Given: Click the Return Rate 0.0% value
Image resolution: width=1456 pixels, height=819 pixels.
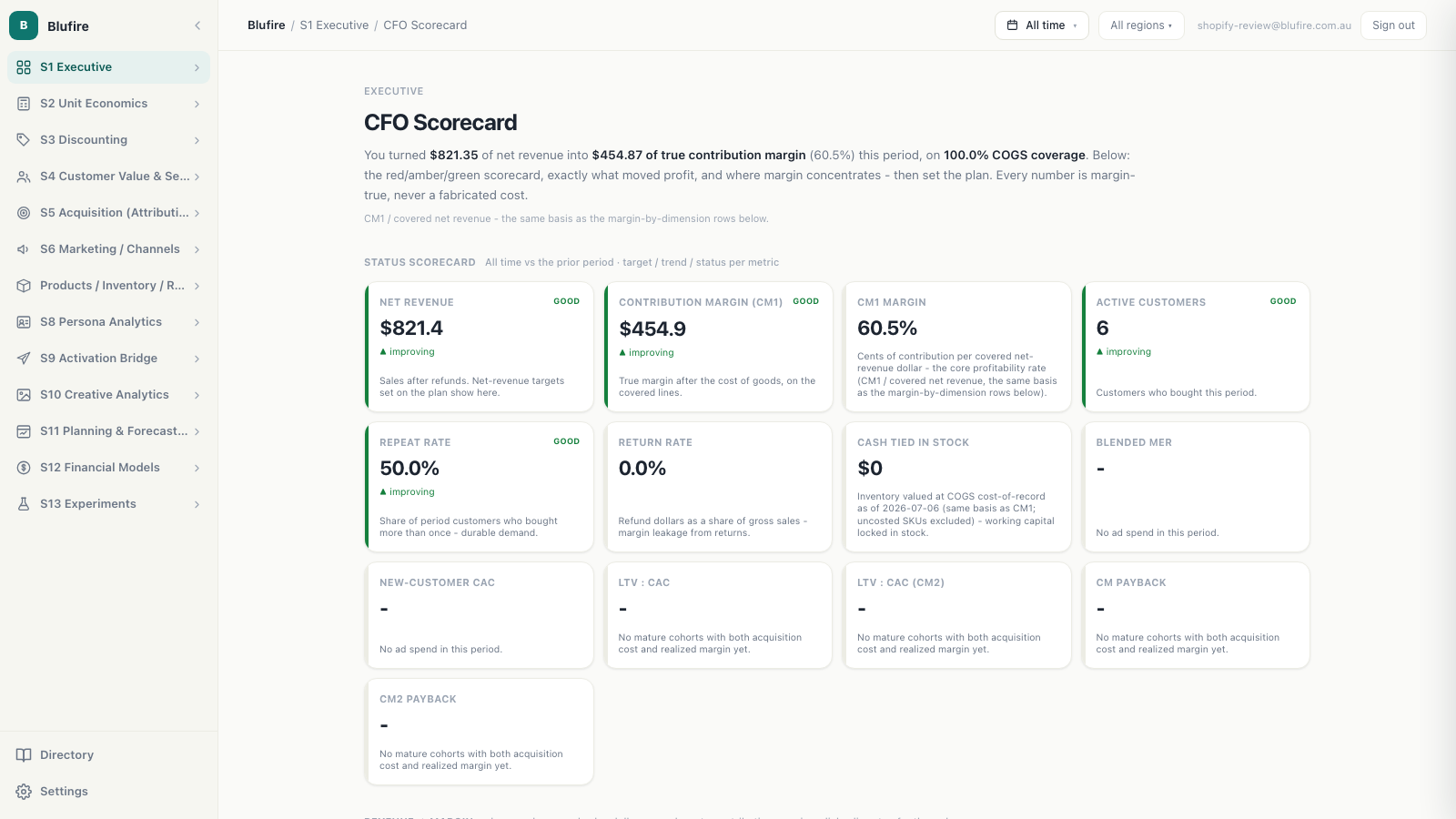Looking at the screenshot, I should 642,469.
